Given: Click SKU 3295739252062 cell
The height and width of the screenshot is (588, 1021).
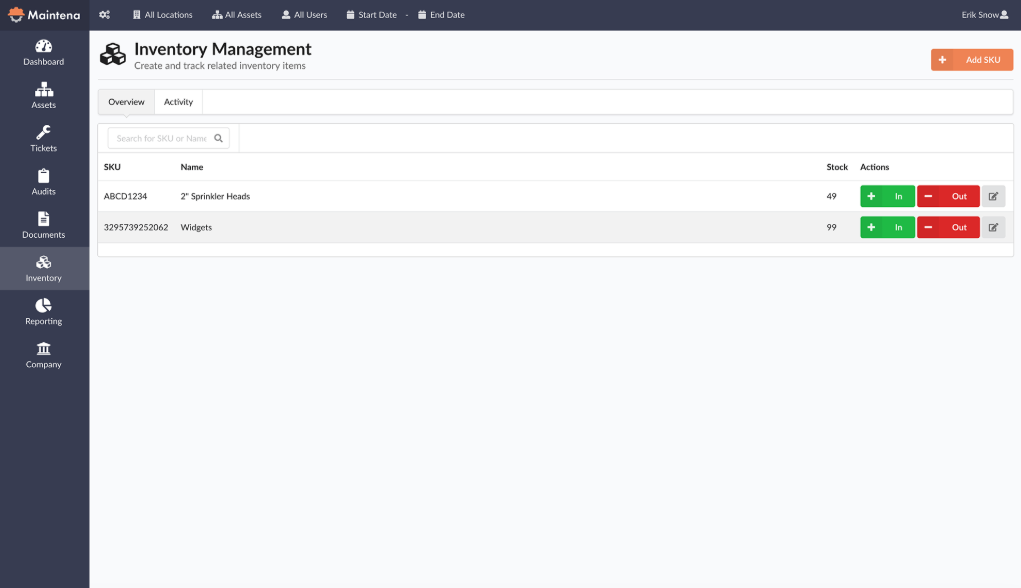Looking at the screenshot, I should (x=136, y=227).
